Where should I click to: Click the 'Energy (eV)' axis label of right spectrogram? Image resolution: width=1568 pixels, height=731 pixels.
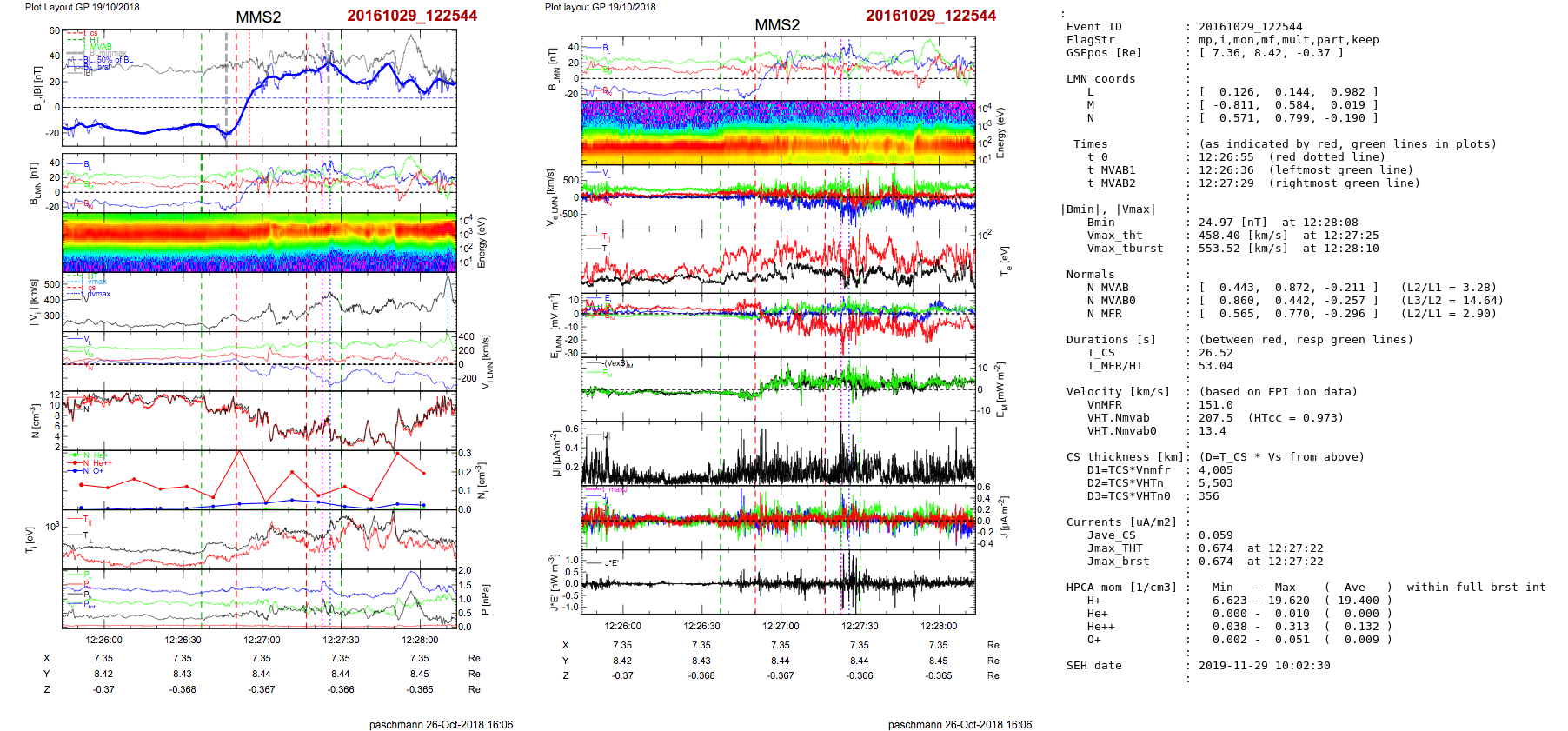(1000, 133)
